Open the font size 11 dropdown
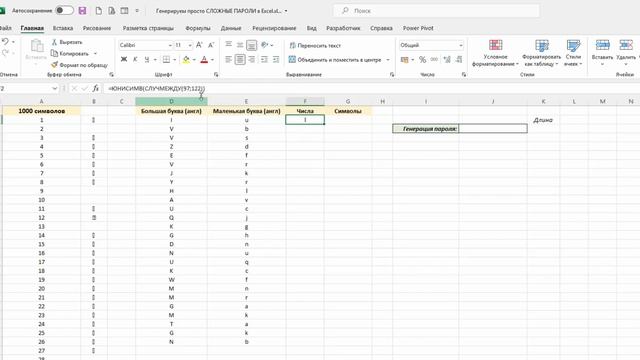This screenshot has height=360, width=640. pyautogui.click(x=190, y=45)
